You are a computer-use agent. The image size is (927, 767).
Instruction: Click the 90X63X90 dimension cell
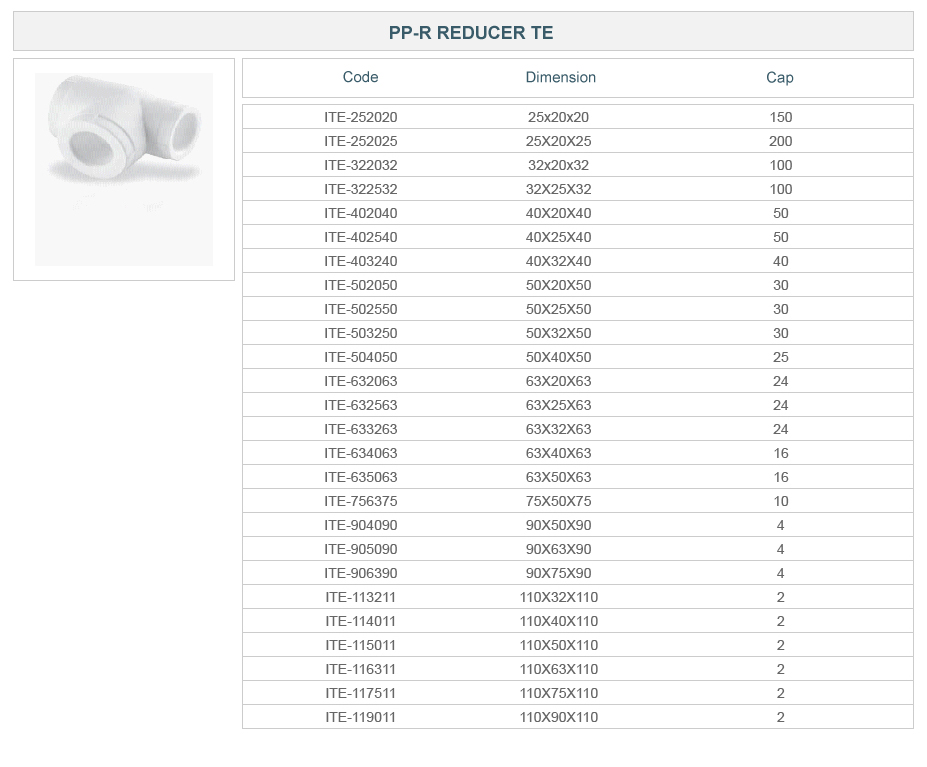558,549
